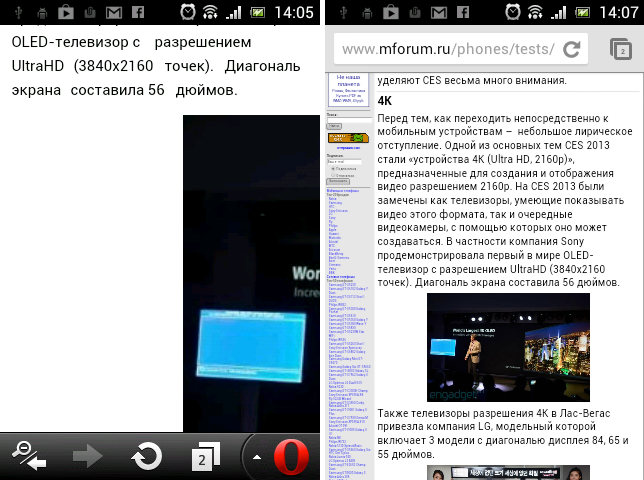Open Chrome's tab switcher showing 2
Screen dimensions: 644x480
coord(621,49)
